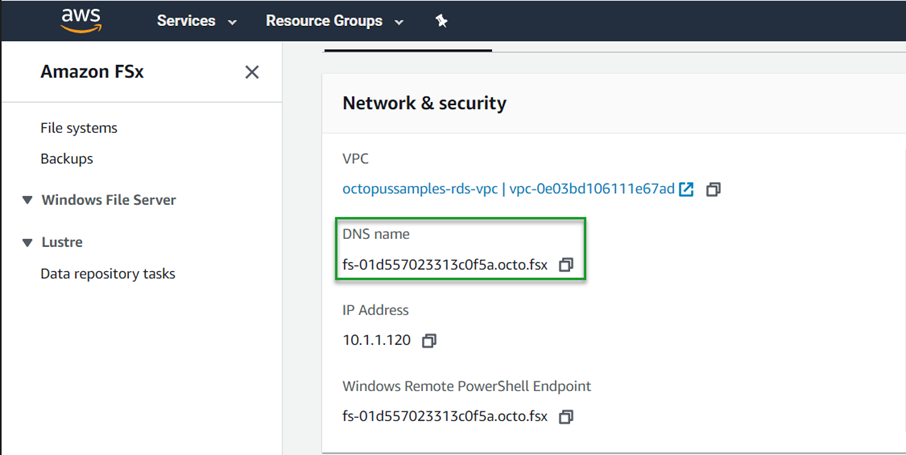The height and width of the screenshot is (455, 906).
Task: Click the DNS name value text
Action: click(445, 265)
